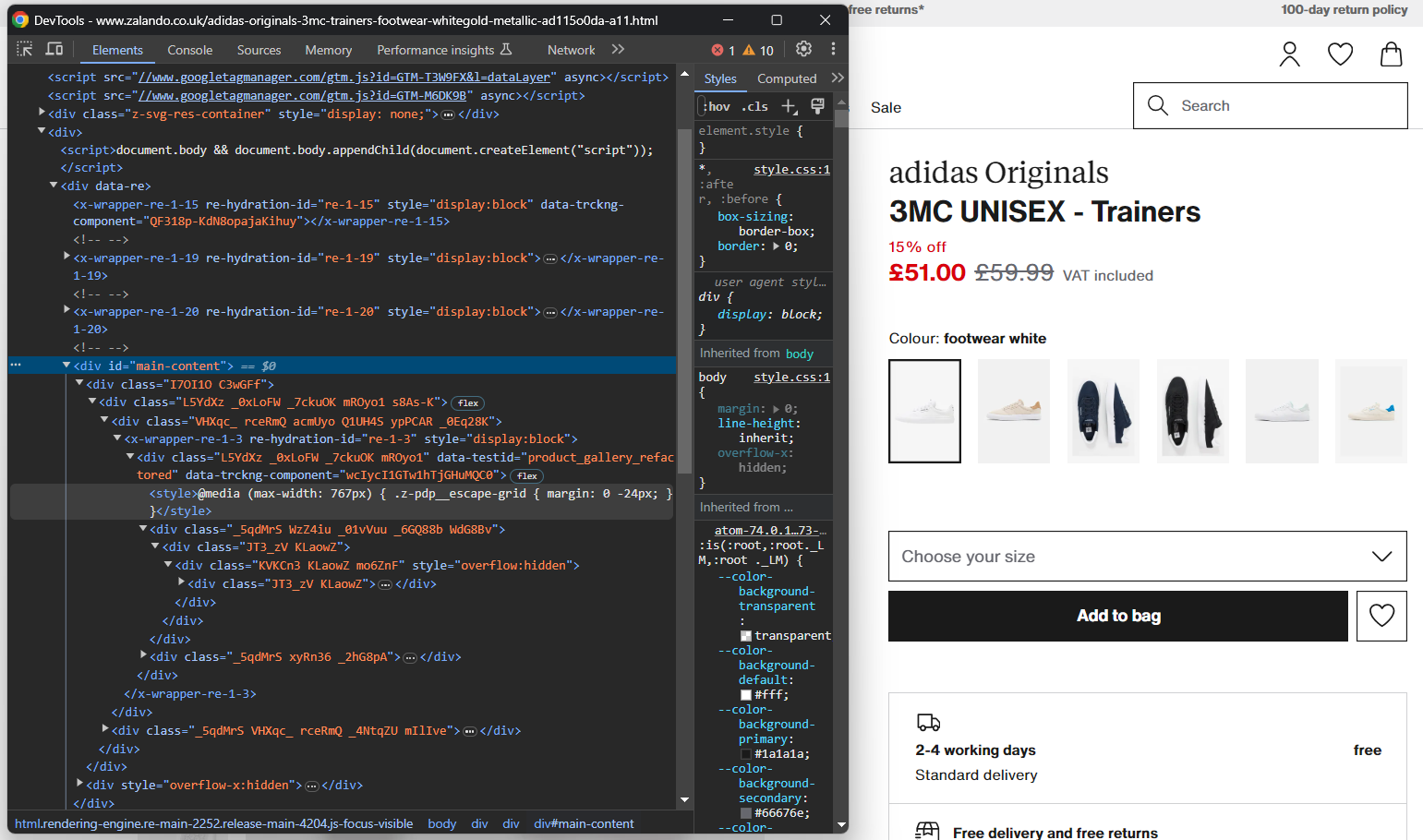Expand the z-svg-res-container div node
Screen dimensions: 1423x840
(x=42, y=113)
